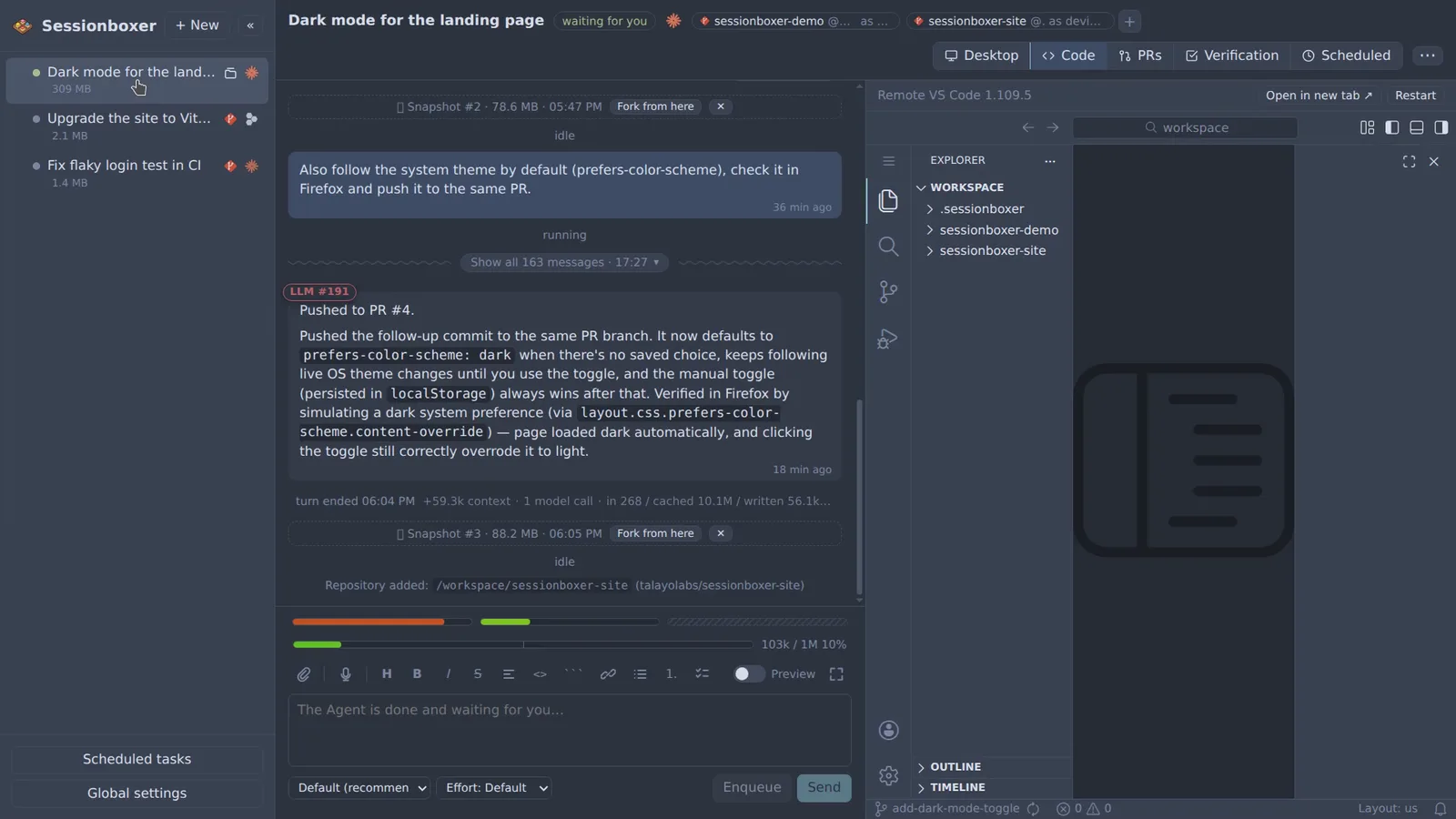Toggle the Preview switch in the editor
The height and width of the screenshot is (819, 1456).
pos(748,674)
